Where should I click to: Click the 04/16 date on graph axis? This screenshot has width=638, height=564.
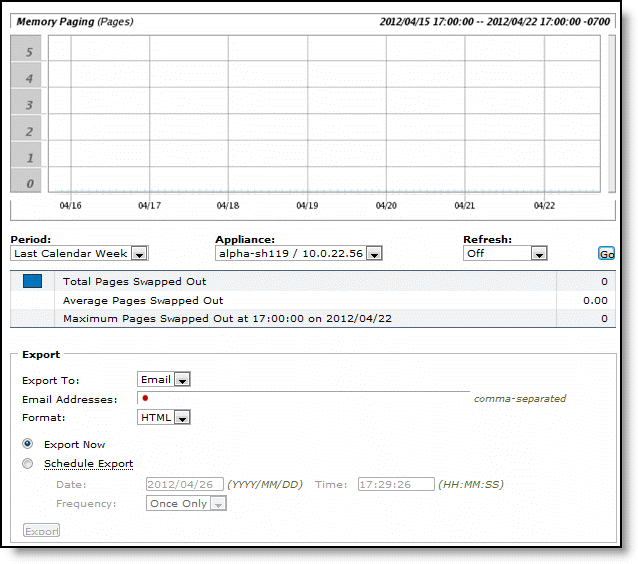click(70, 206)
